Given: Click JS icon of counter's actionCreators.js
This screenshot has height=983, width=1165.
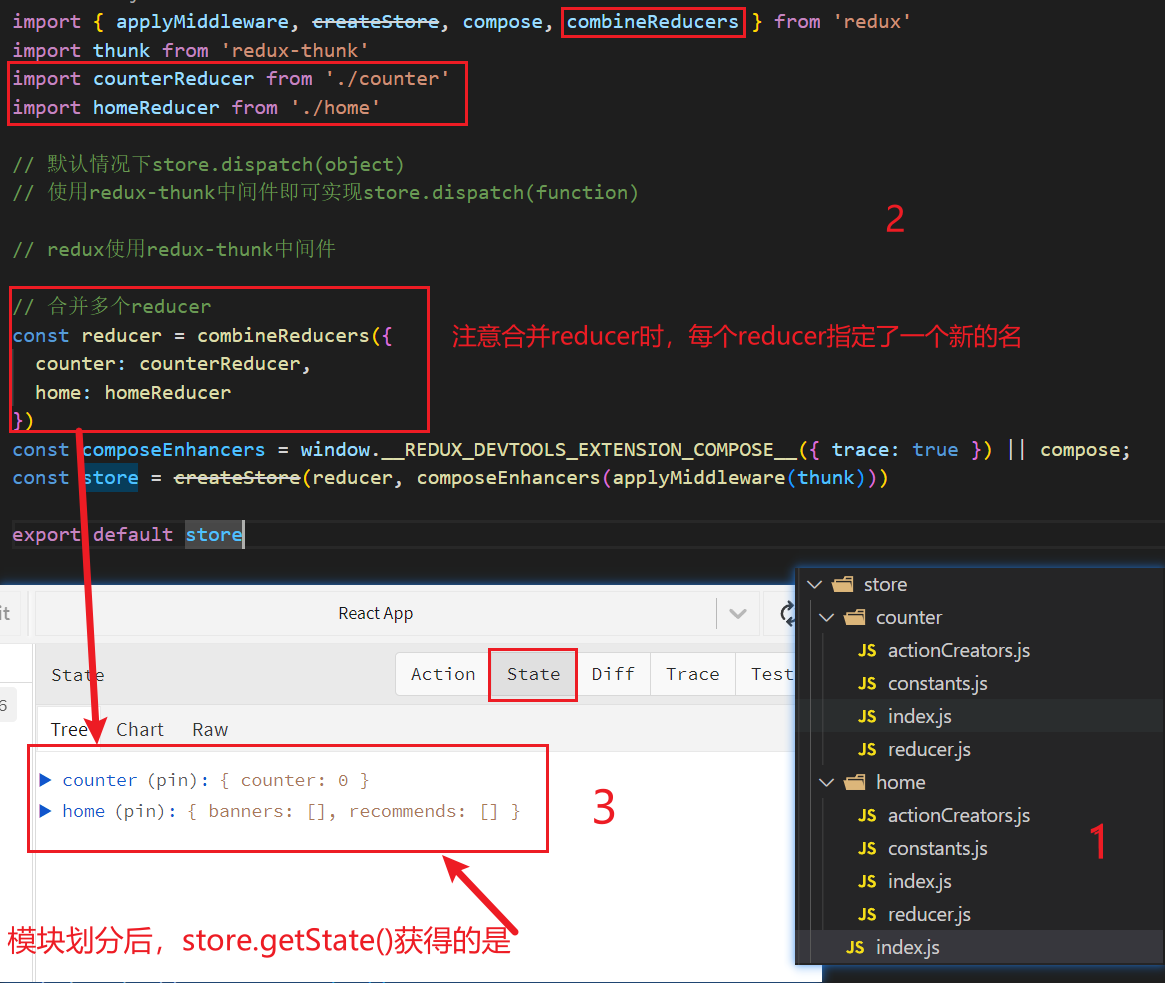Looking at the screenshot, I should pos(867,651).
